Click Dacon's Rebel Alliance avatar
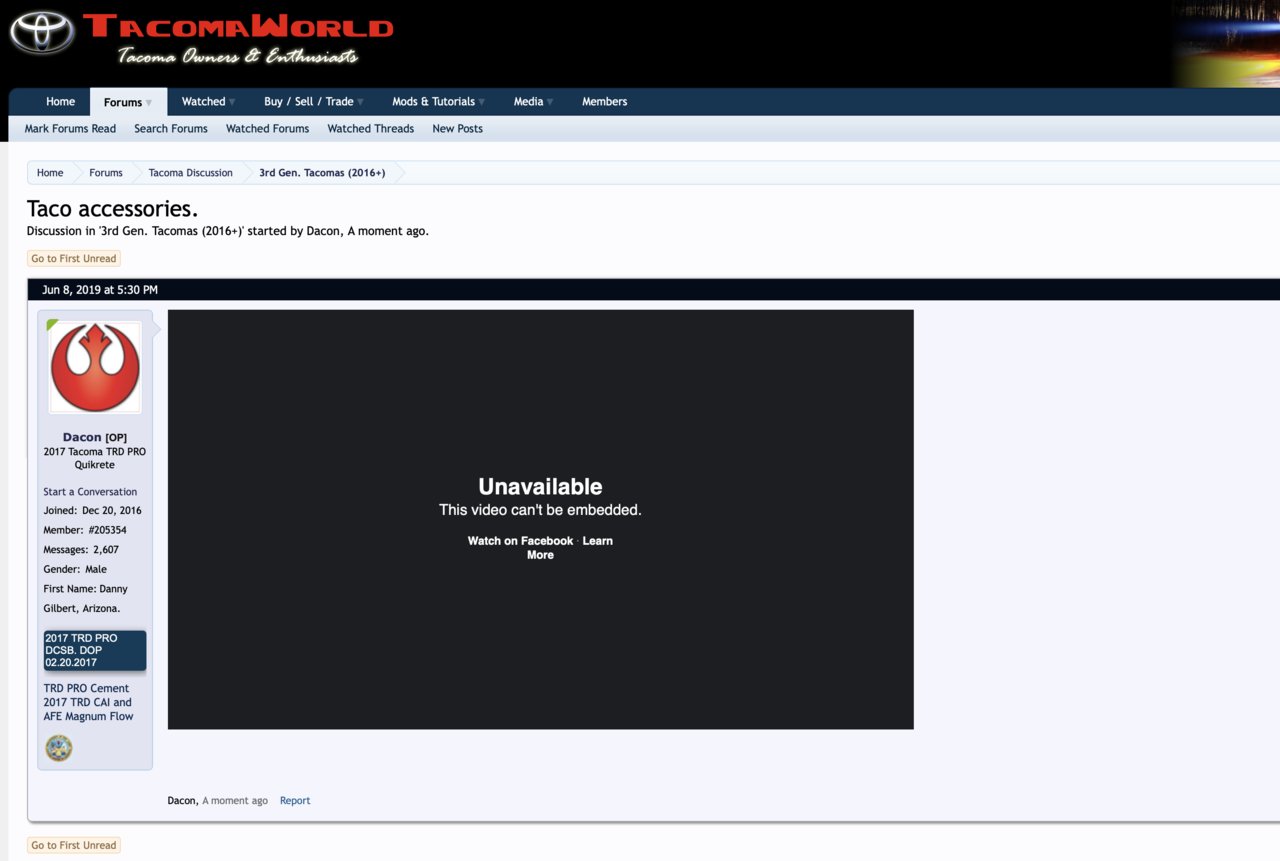This screenshot has width=1280, height=861. (x=95, y=367)
